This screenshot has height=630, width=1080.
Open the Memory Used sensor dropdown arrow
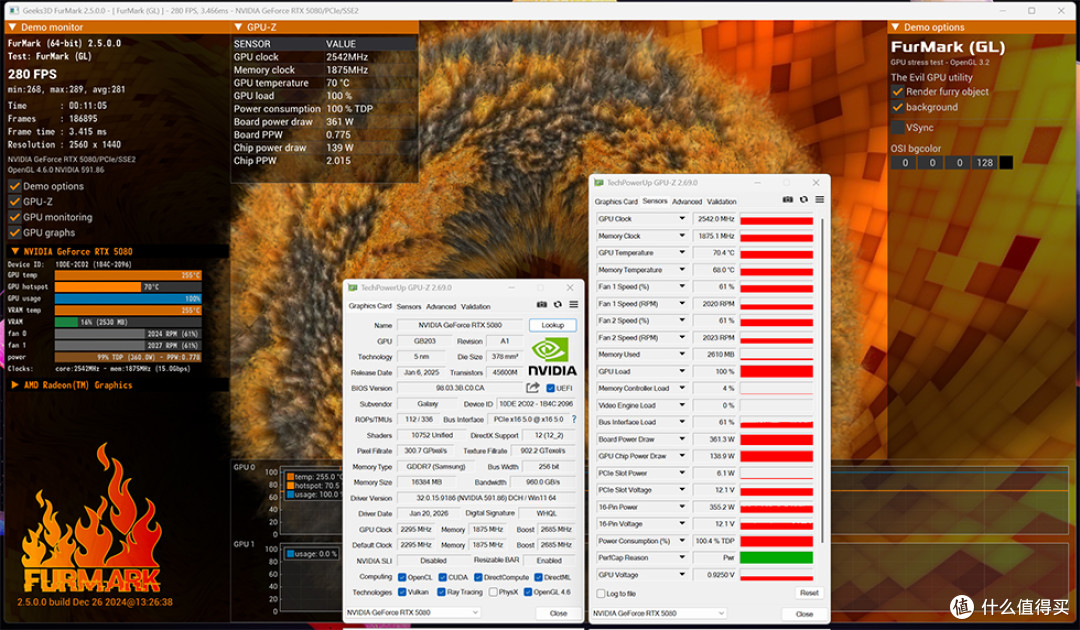682,354
